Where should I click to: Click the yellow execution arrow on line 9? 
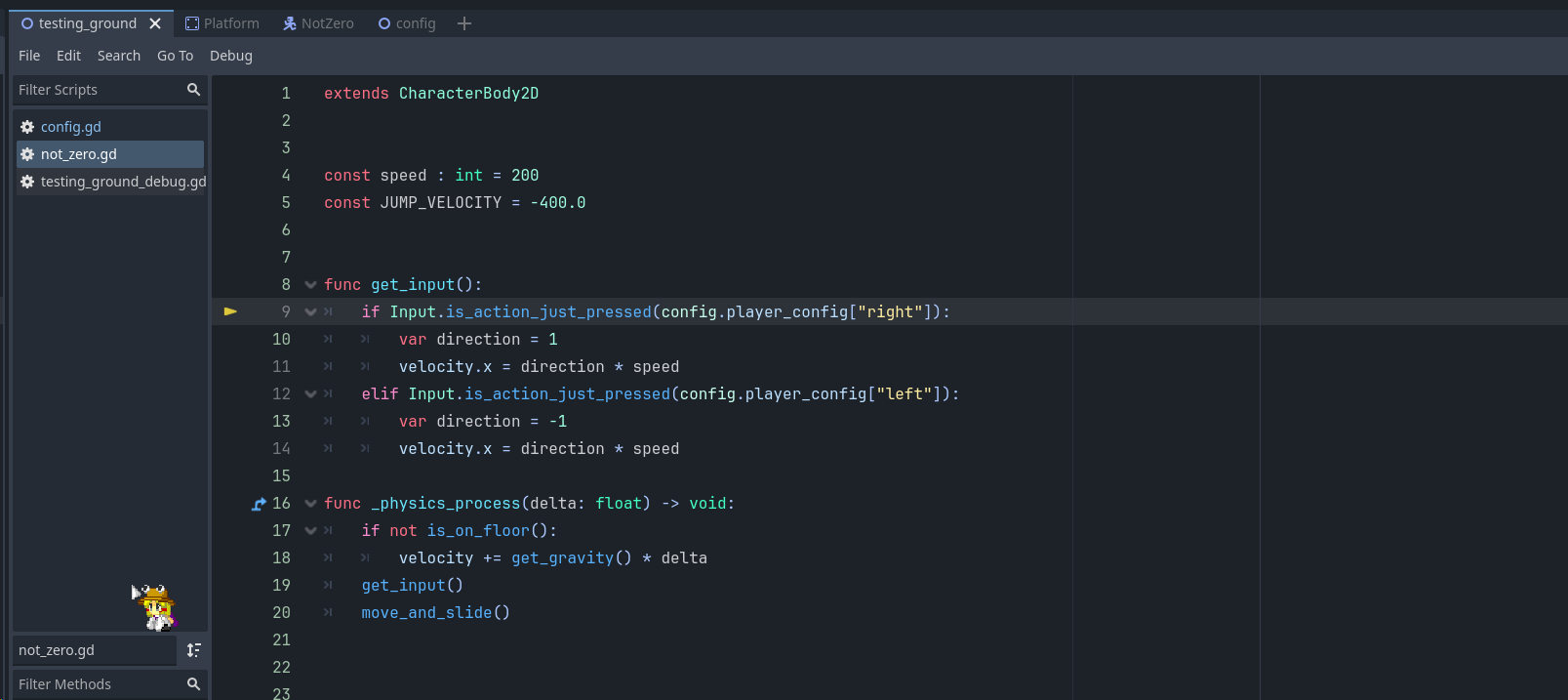pyautogui.click(x=230, y=311)
